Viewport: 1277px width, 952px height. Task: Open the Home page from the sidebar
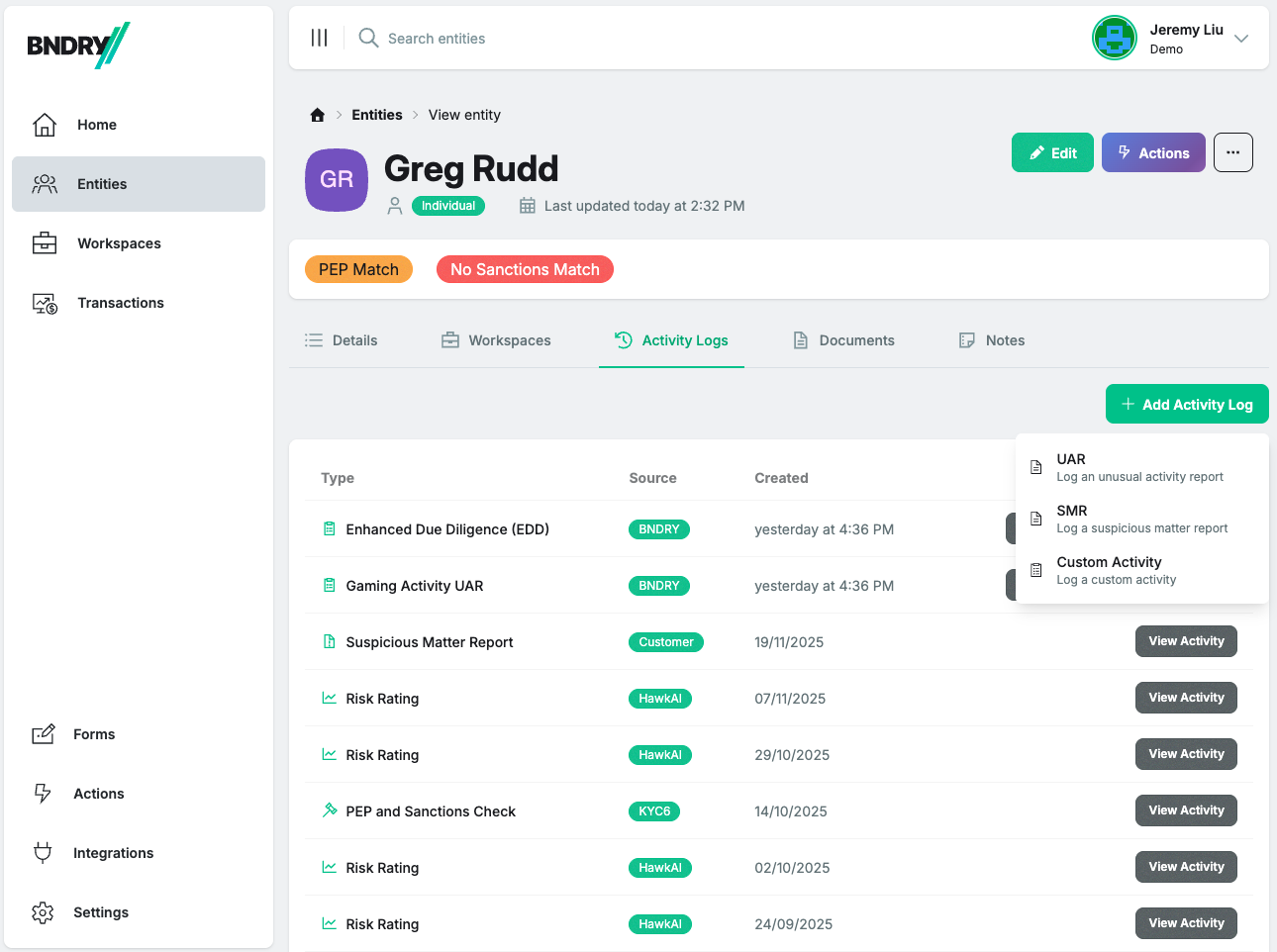(x=96, y=125)
